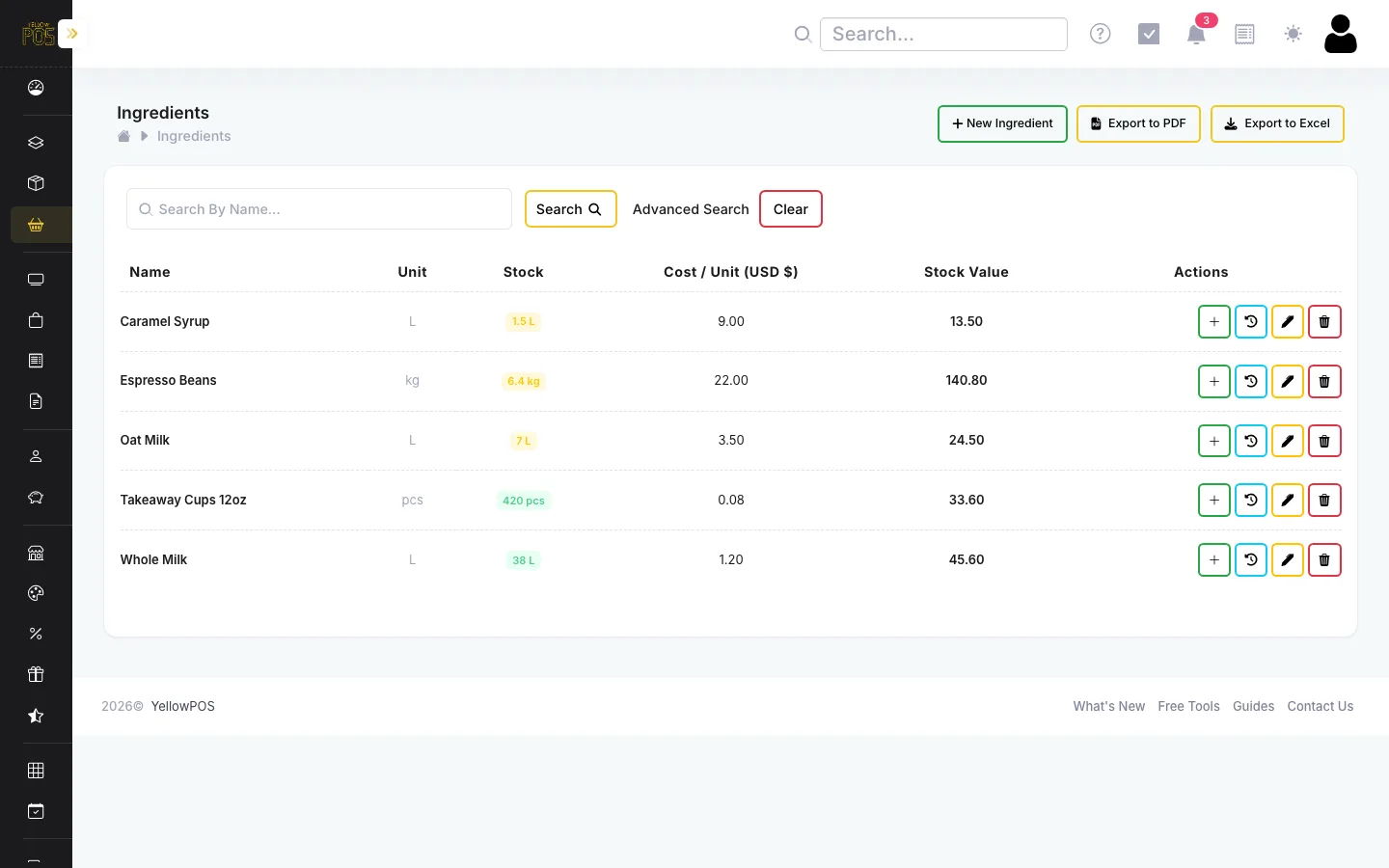
Task: Open the Guides footer link
Action: point(1254,706)
